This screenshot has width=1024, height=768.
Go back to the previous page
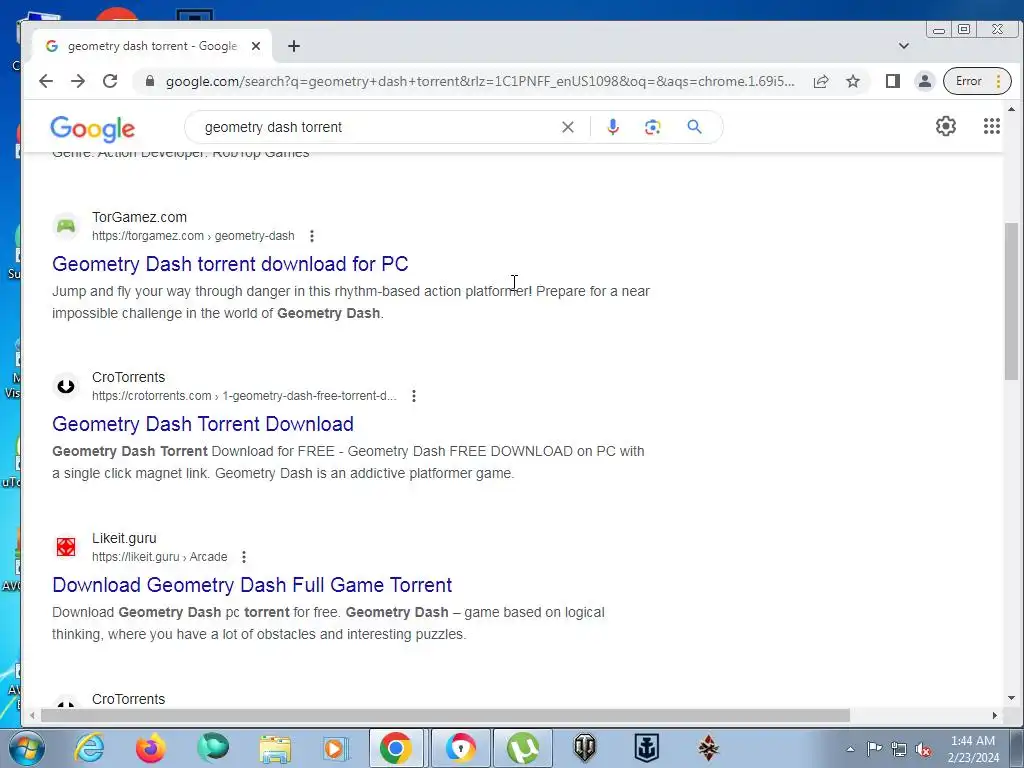(46, 81)
